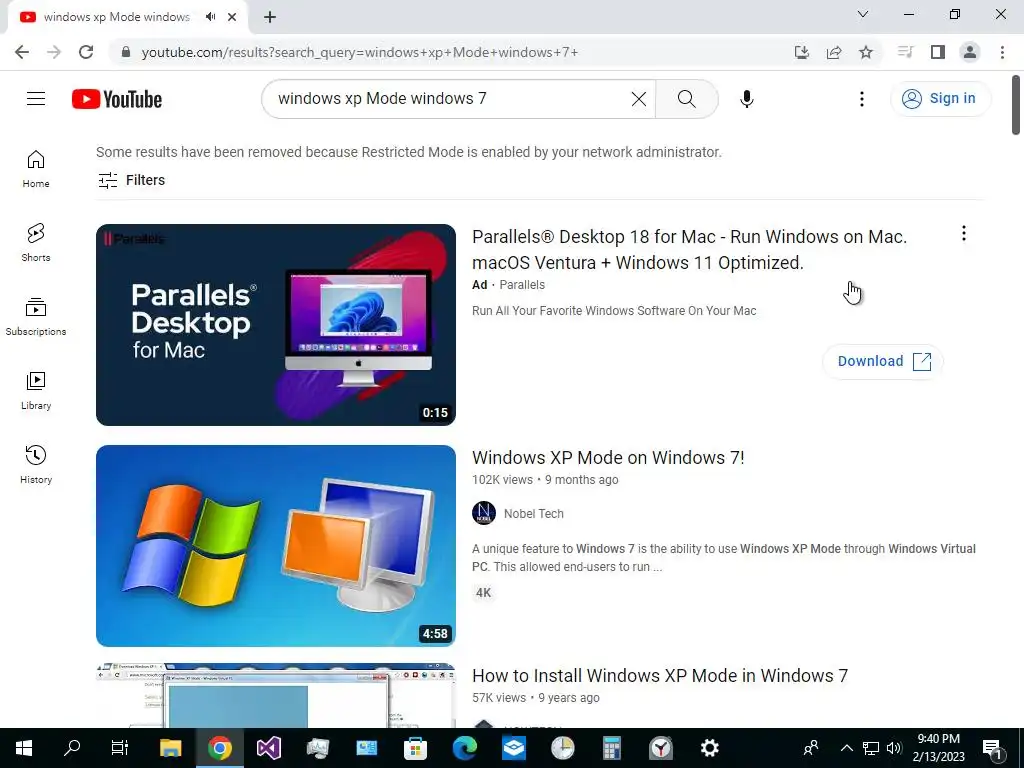Image resolution: width=1024 pixels, height=768 pixels.
Task: Click the Download button on the ad
Action: tap(882, 361)
